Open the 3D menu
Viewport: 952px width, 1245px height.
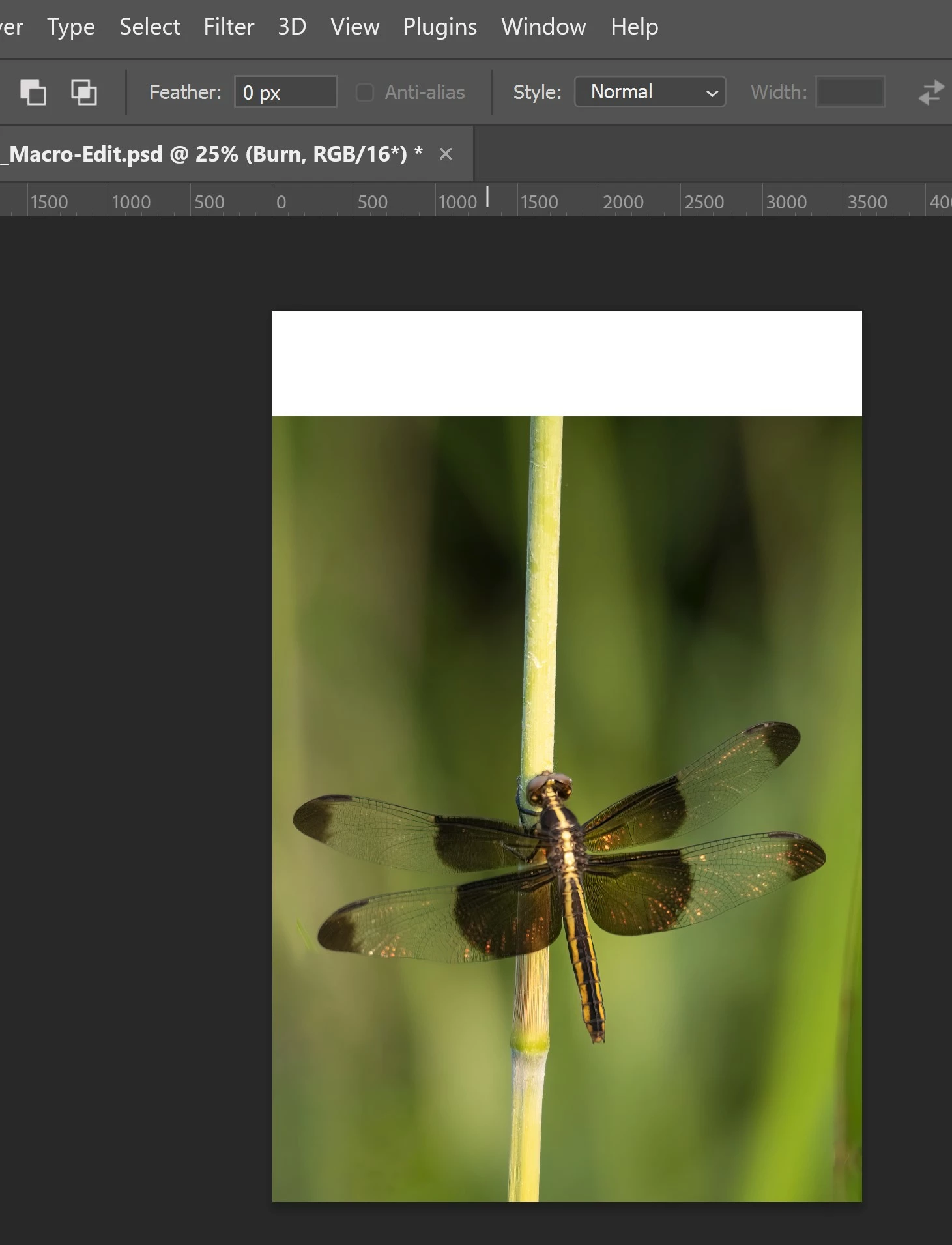pyautogui.click(x=292, y=27)
